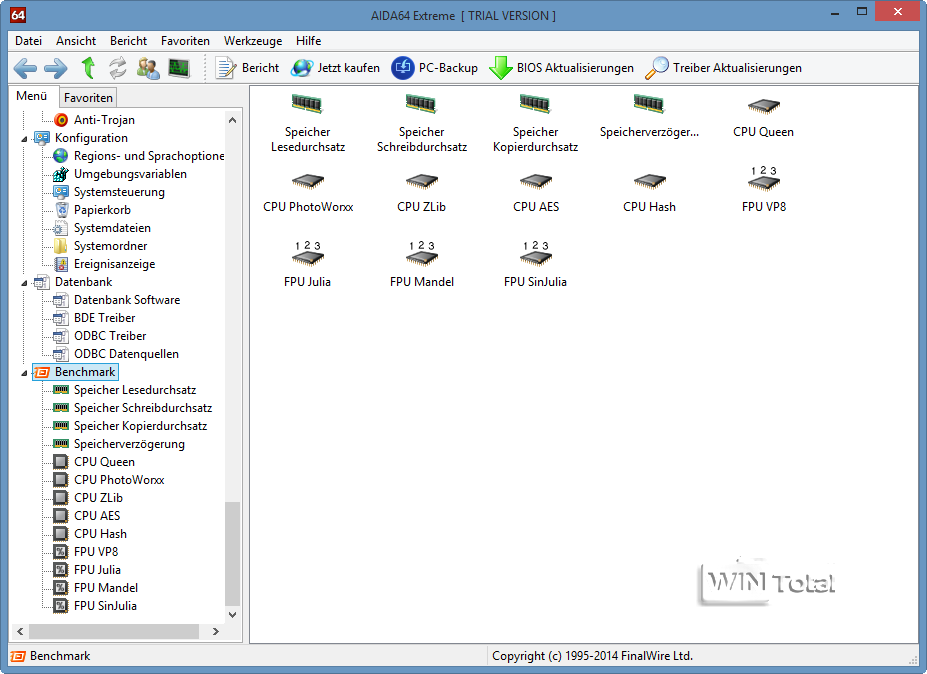Click BIOS Aktualisierungen toolbar button
The height and width of the screenshot is (674, 927).
[561, 68]
